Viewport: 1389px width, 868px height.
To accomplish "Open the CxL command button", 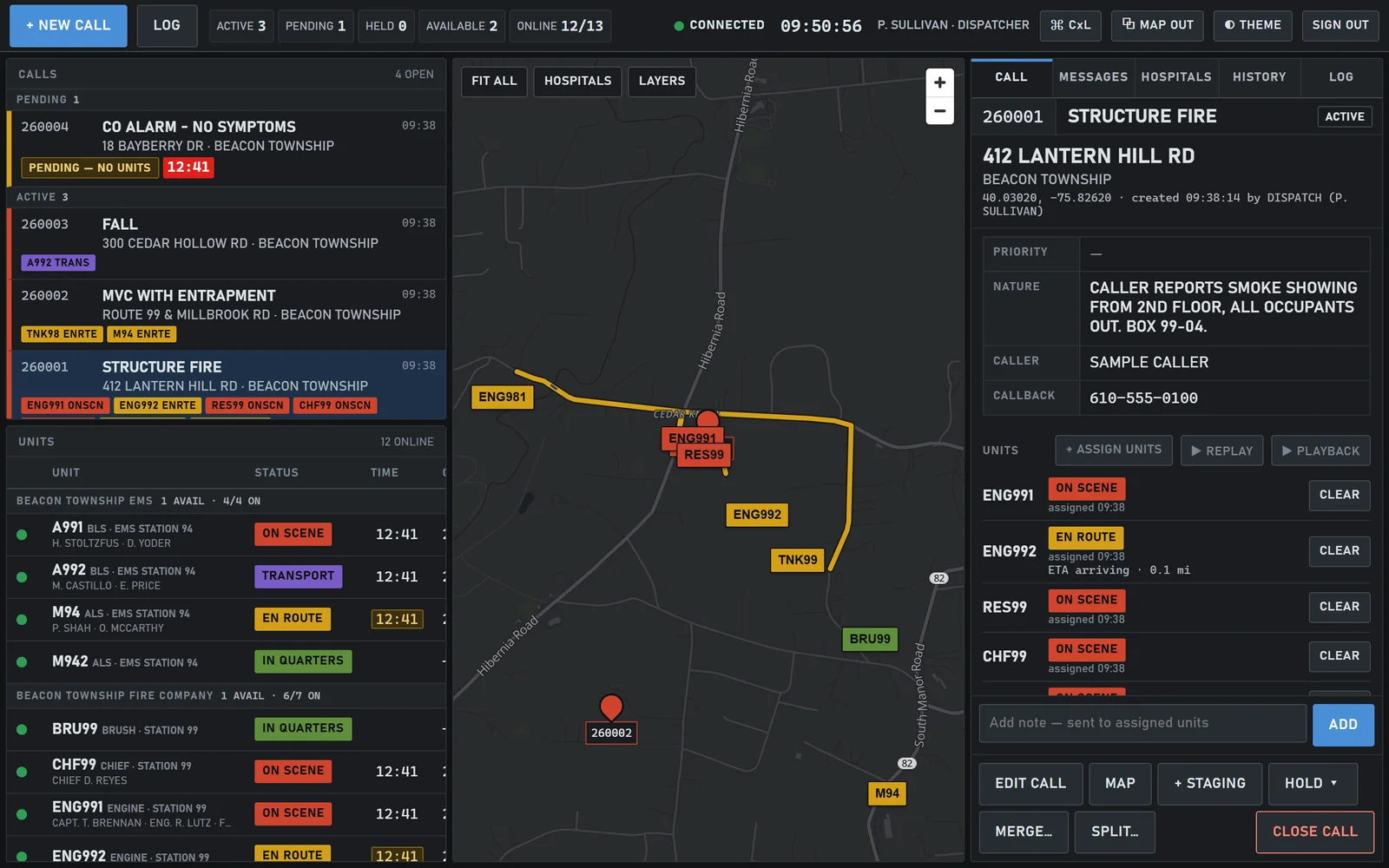I will tap(1070, 25).
